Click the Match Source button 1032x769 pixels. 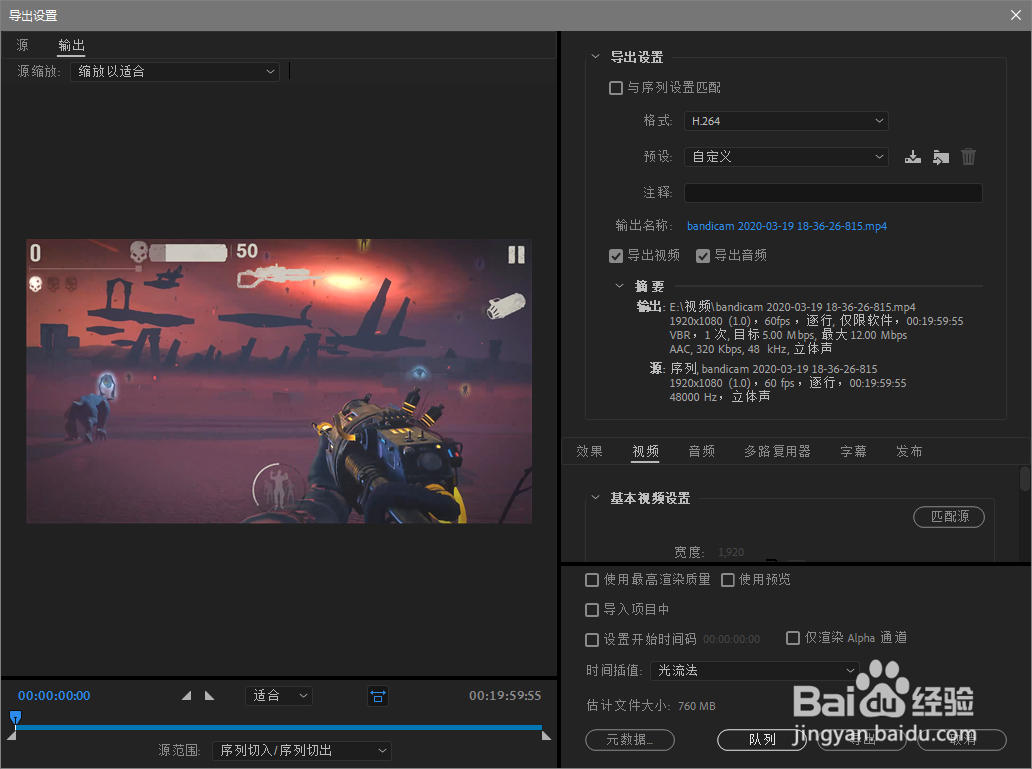coord(949,517)
